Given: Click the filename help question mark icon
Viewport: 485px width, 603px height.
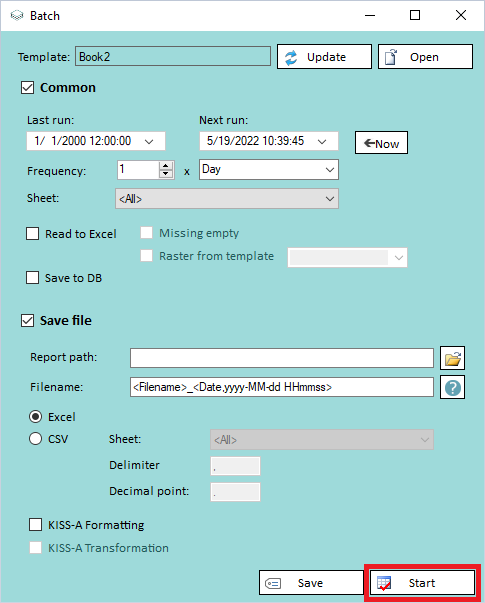Looking at the screenshot, I should tap(452, 387).
